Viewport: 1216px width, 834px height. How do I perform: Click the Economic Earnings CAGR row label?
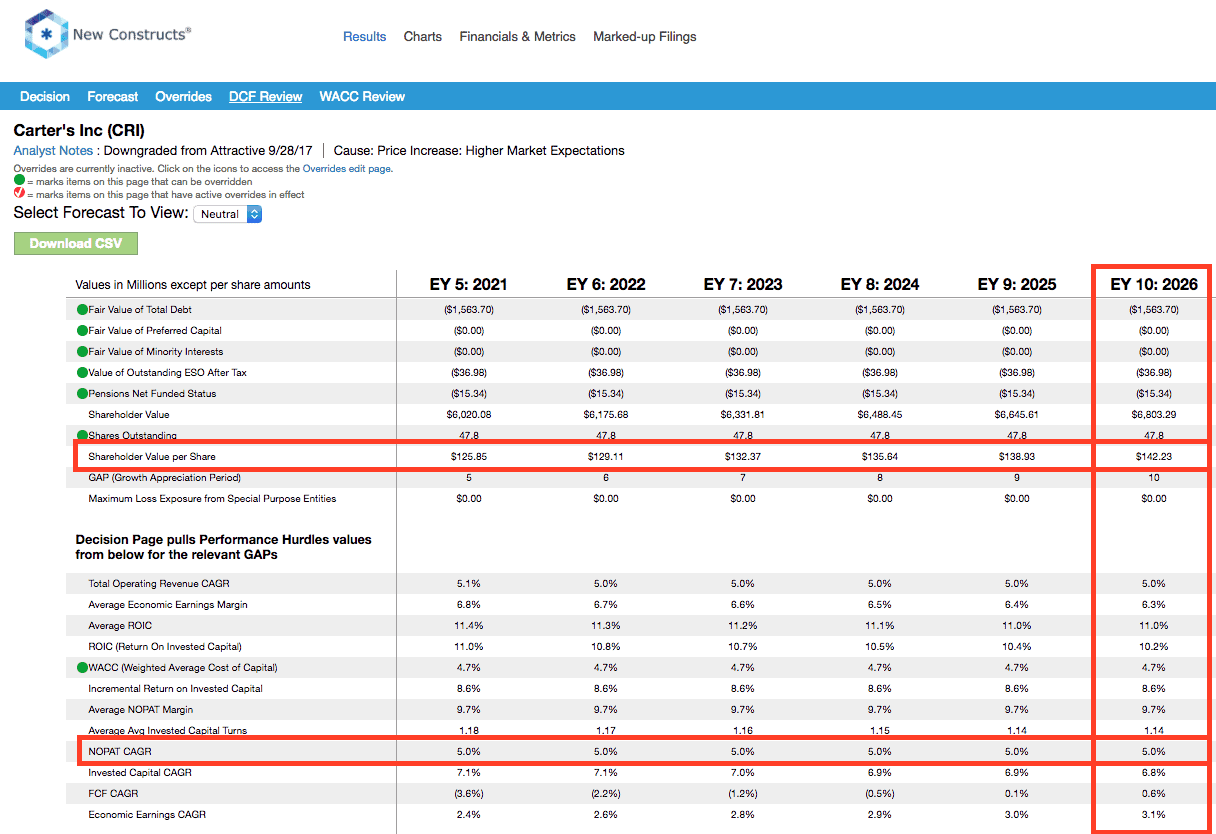(147, 815)
